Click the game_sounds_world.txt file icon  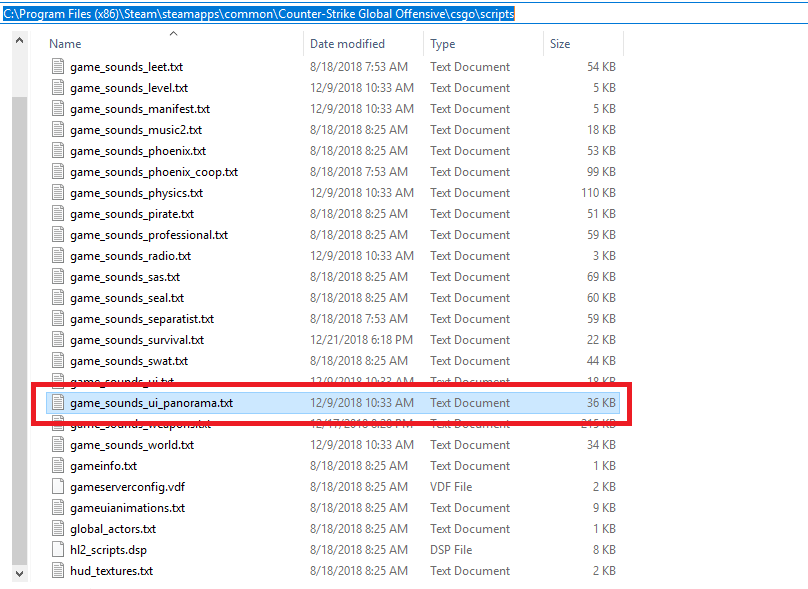[x=58, y=445]
